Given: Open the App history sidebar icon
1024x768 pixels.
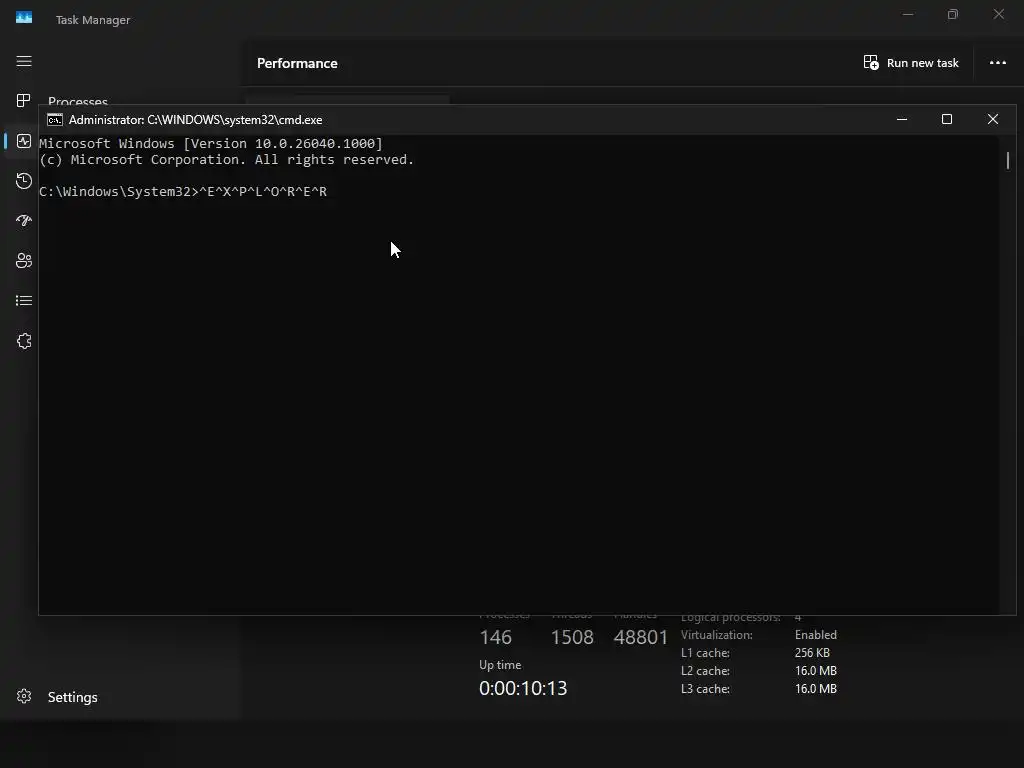Looking at the screenshot, I should (x=24, y=181).
